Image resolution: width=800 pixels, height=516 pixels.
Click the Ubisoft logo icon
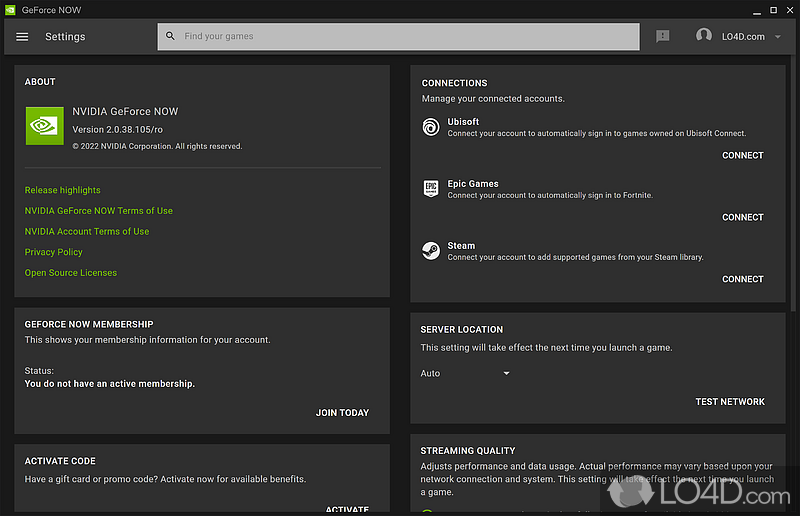pos(431,127)
